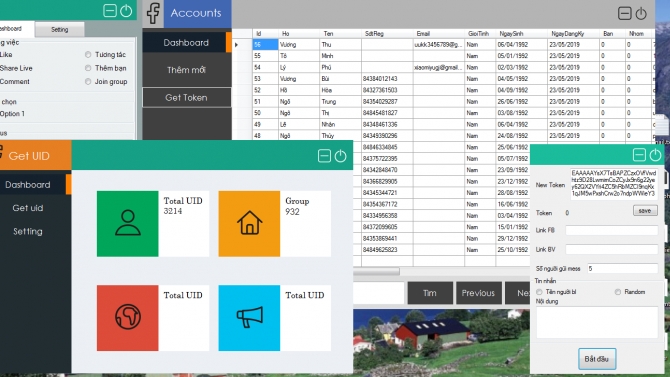
Task: Click power icon in Get UID window
Action: click(x=341, y=156)
